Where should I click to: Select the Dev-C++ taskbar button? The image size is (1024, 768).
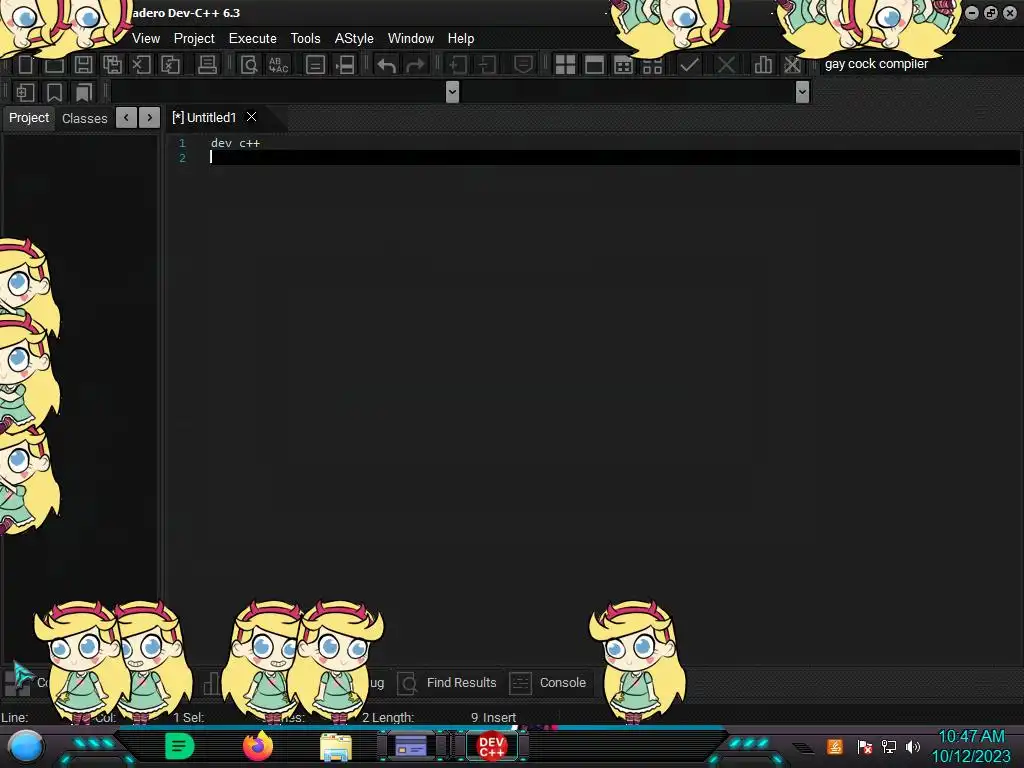(x=491, y=746)
